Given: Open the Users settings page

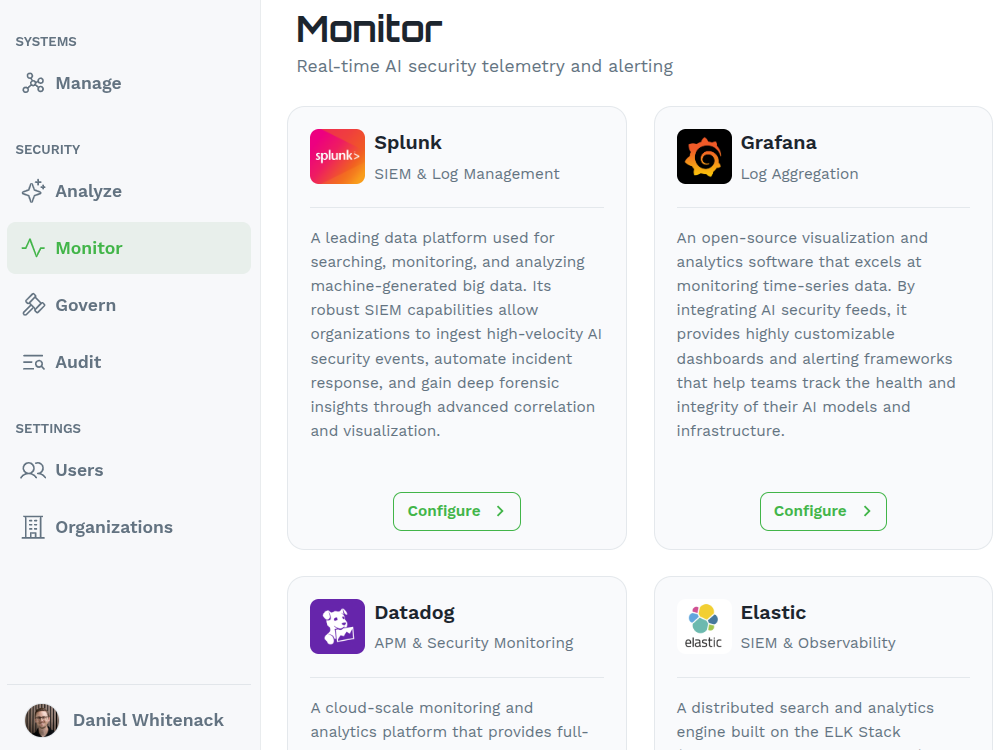Looking at the screenshot, I should [129, 470].
